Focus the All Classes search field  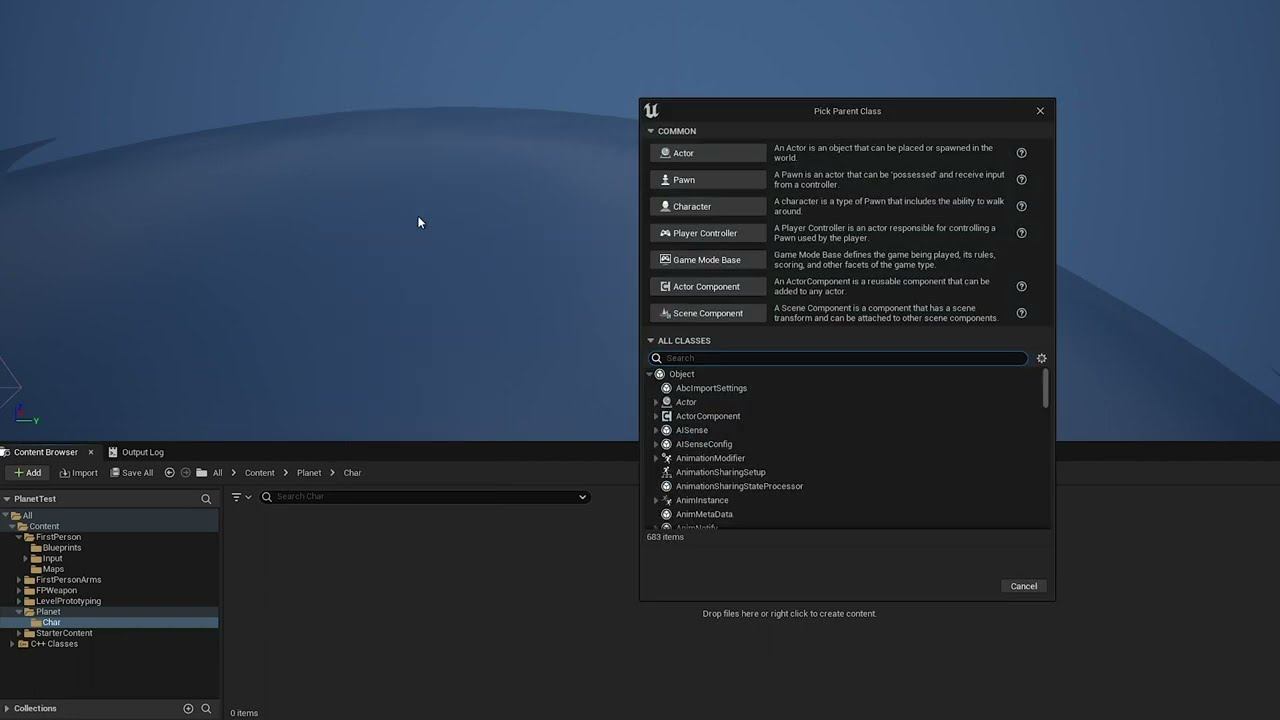coord(838,358)
